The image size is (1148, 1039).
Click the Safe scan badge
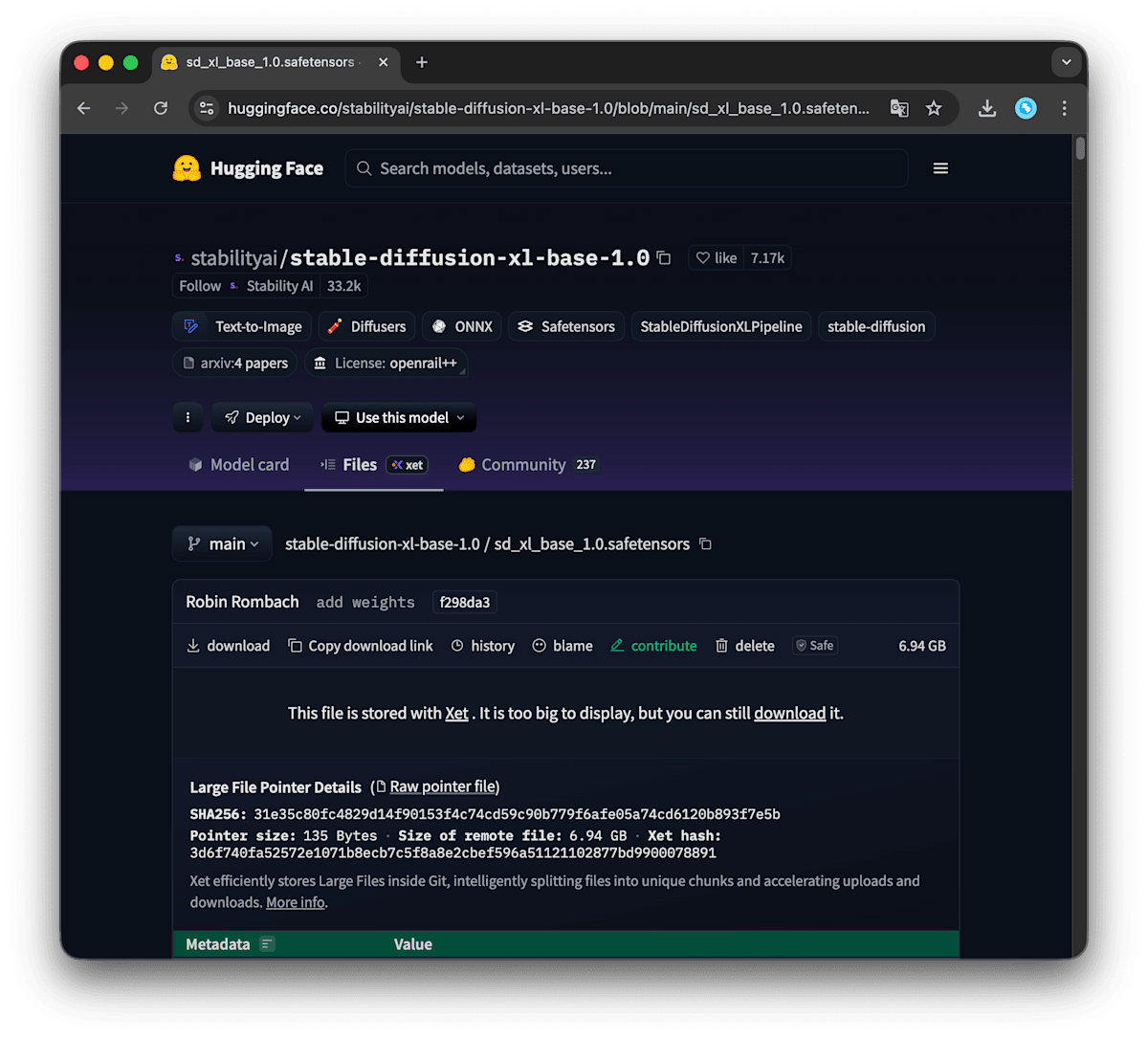(x=815, y=646)
